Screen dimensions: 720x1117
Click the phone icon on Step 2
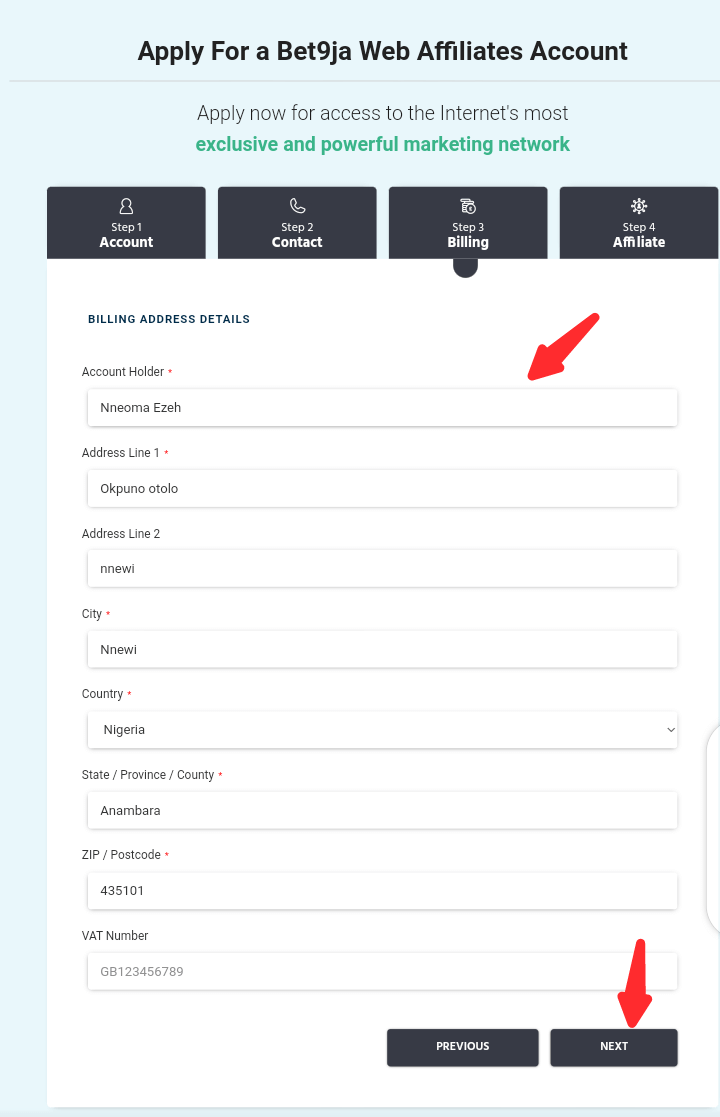tap(297, 206)
